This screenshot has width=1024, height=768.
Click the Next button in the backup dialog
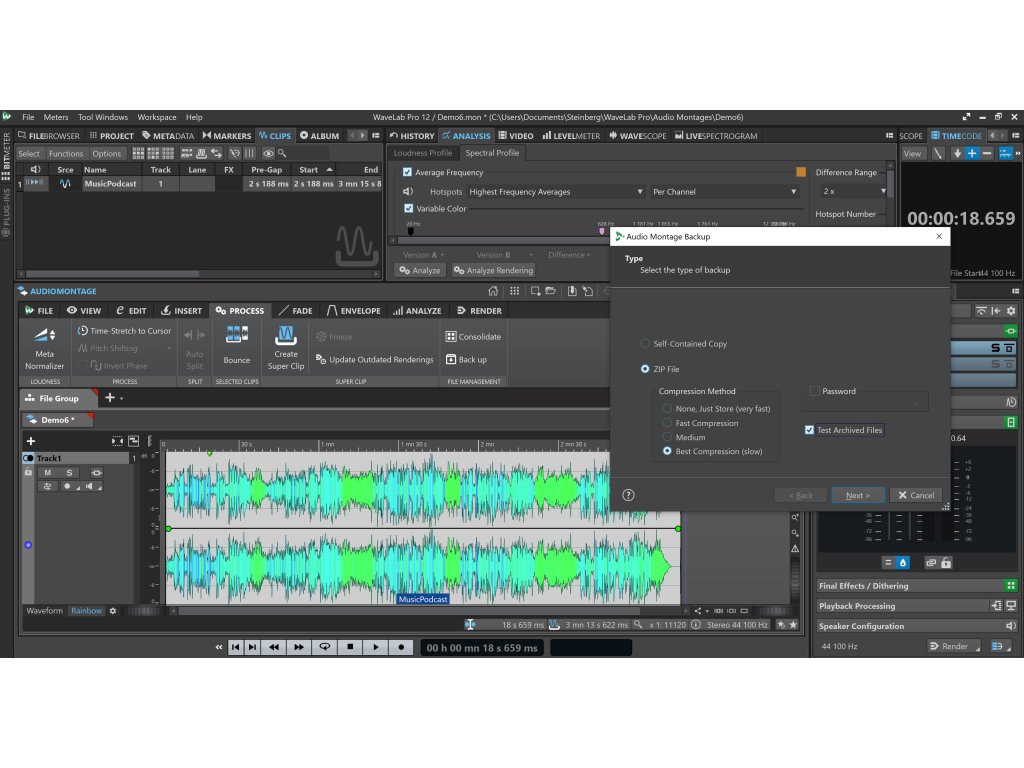coord(857,494)
